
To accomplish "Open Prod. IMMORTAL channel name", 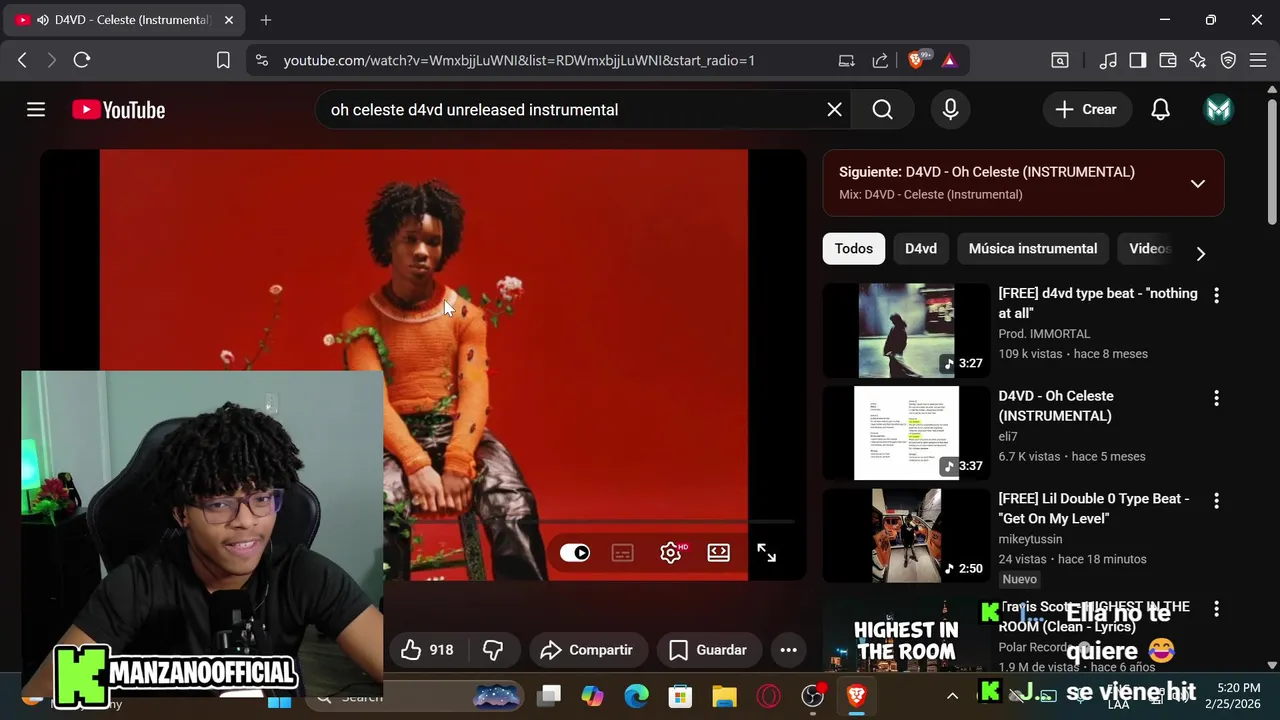I will coord(1044,334).
